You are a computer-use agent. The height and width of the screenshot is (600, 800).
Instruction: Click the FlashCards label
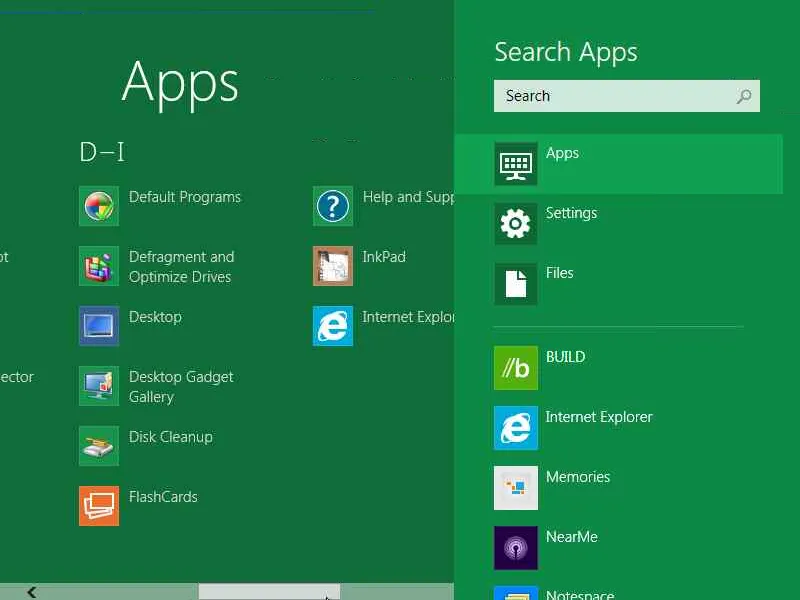pos(163,497)
